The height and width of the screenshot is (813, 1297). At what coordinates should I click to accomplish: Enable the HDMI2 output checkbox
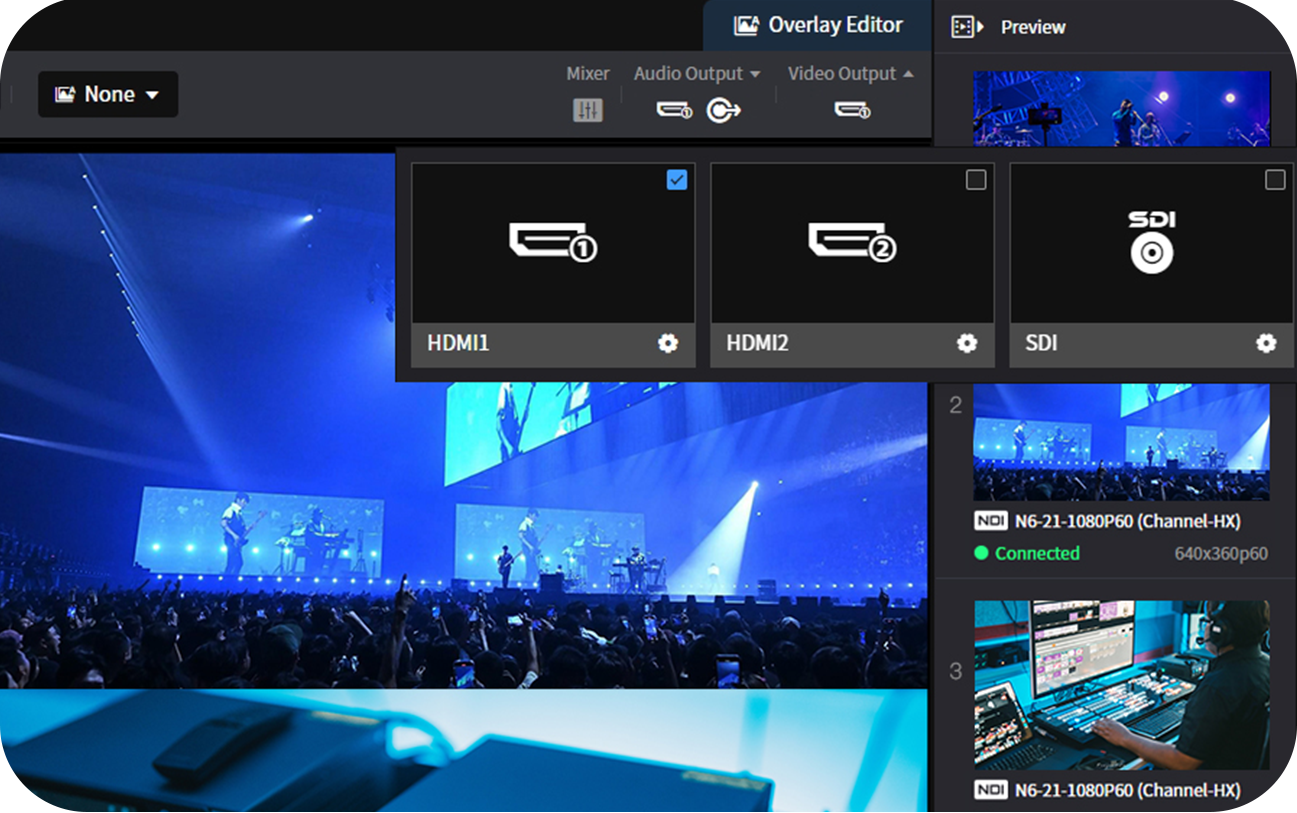pos(976,180)
